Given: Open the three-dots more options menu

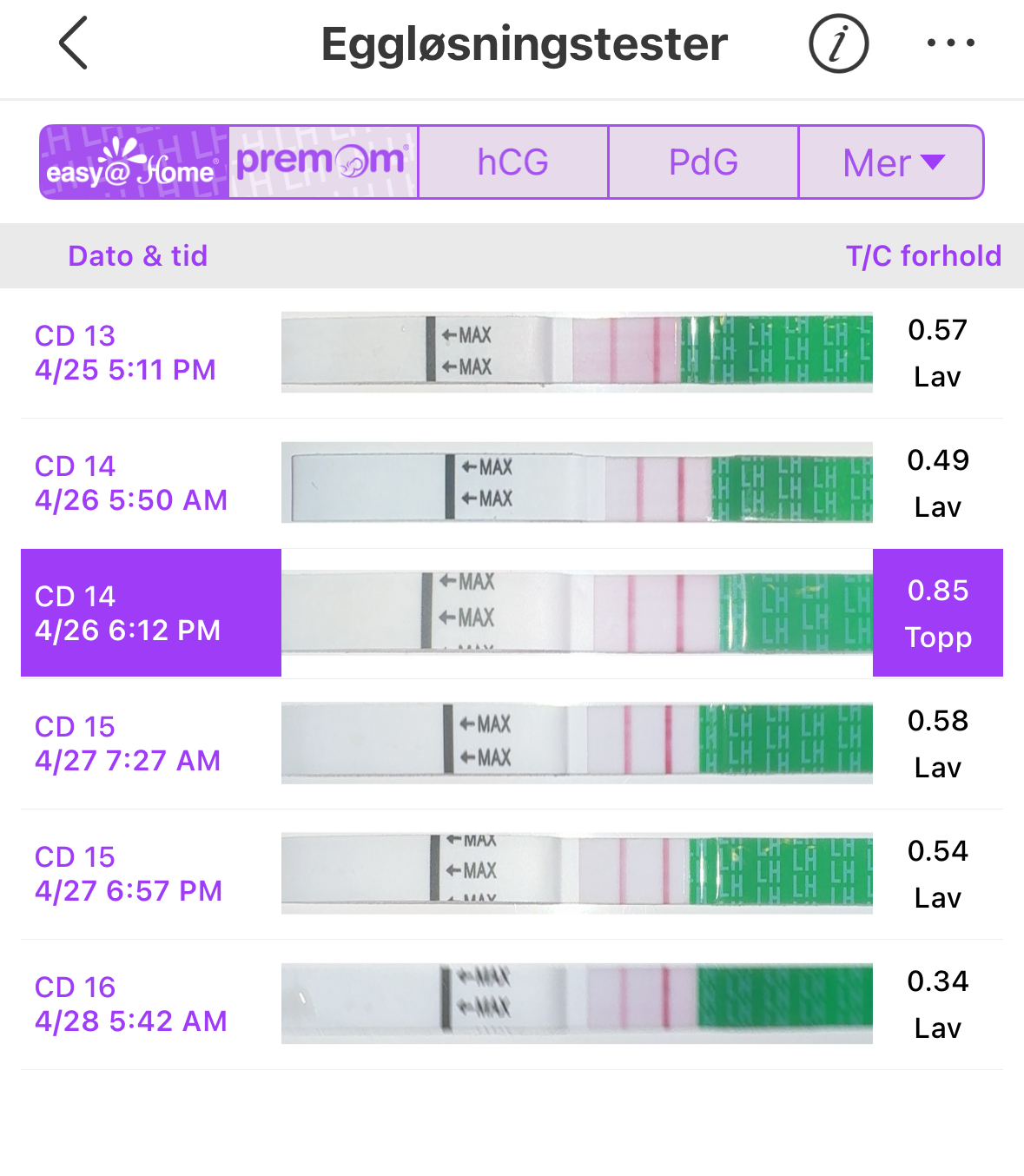Looking at the screenshot, I should [950, 43].
